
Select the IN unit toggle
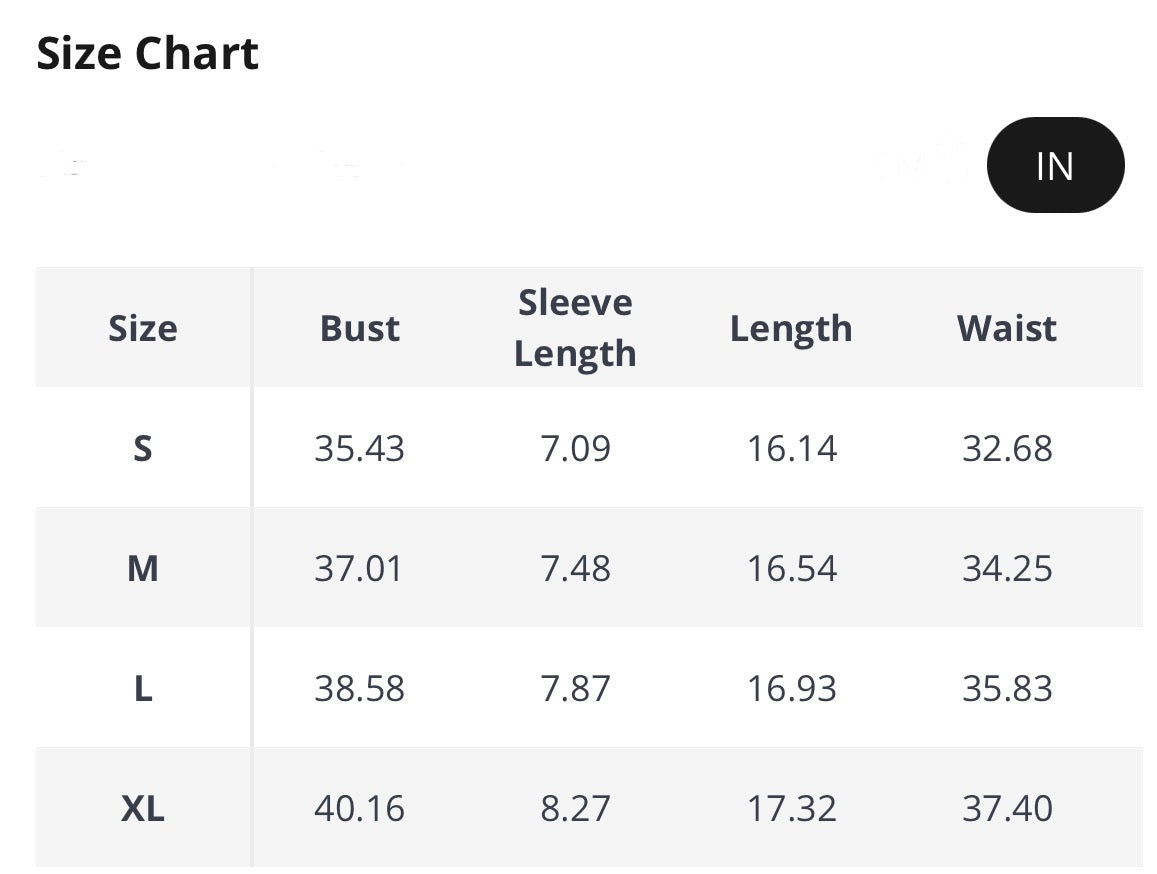point(1055,165)
